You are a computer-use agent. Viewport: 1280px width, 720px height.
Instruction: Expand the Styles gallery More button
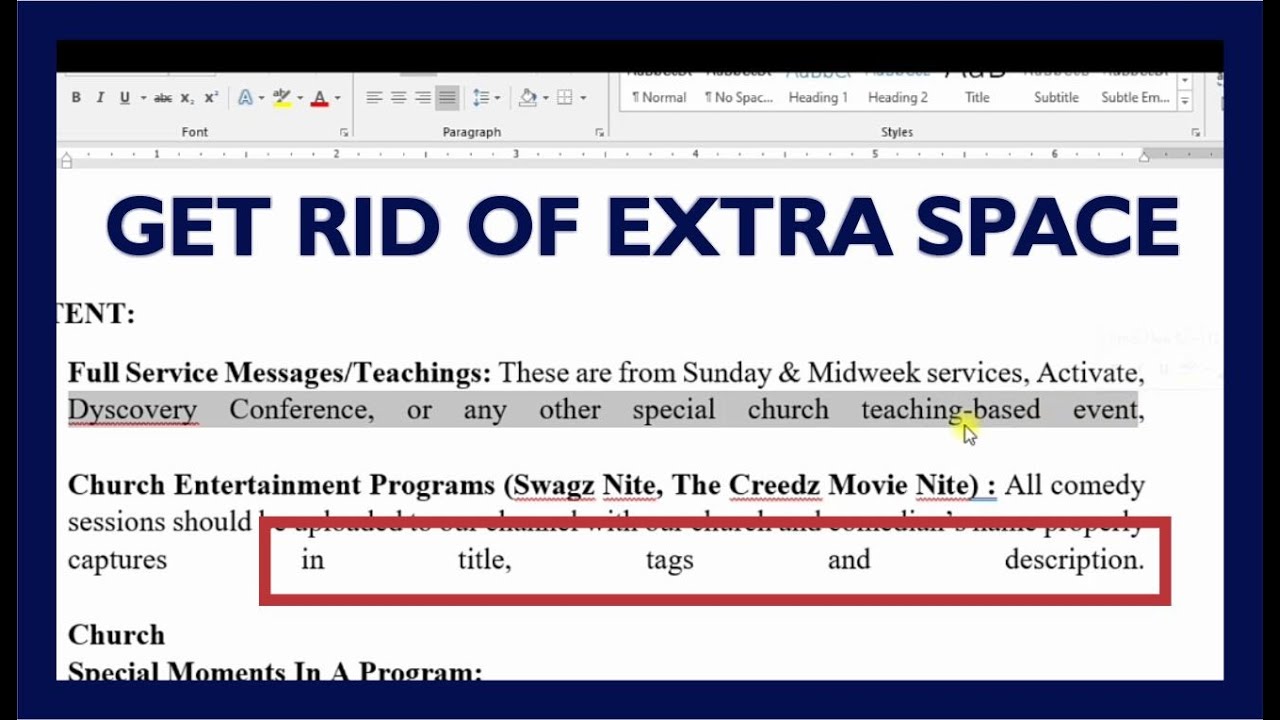click(1185, 102)
